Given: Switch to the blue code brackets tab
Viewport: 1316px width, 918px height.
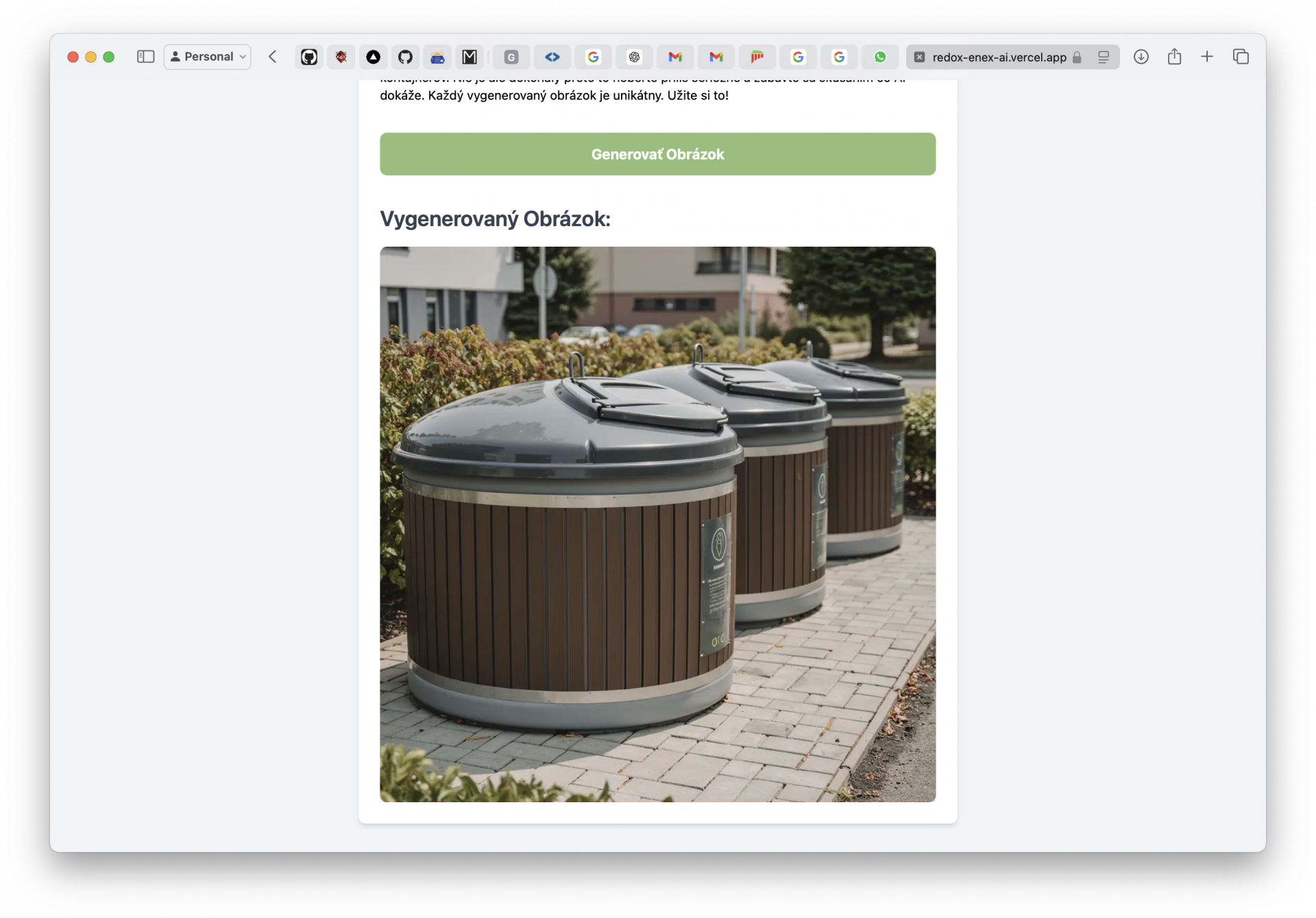Looking at the screenshot, I should (x=552, y=57).
